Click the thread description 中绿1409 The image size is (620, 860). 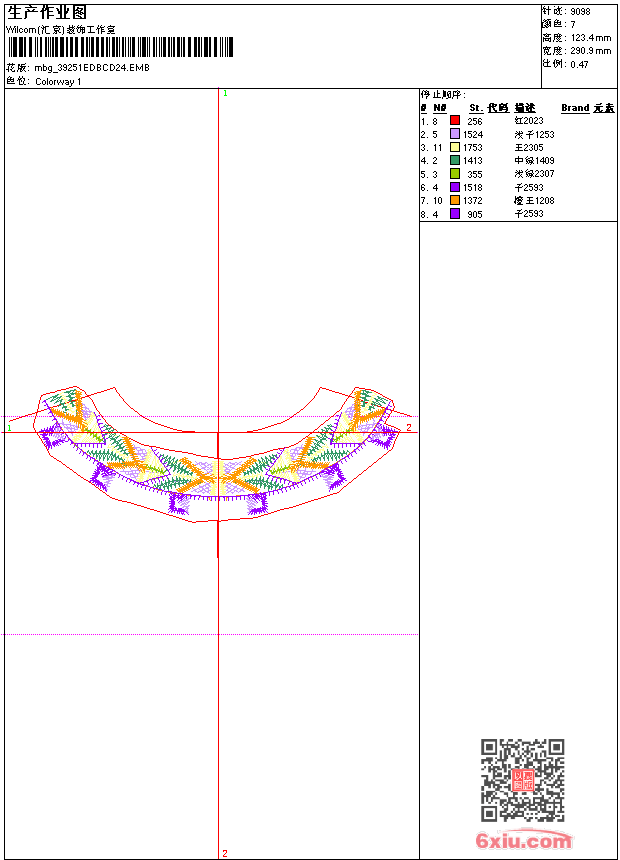pos(534,161)
